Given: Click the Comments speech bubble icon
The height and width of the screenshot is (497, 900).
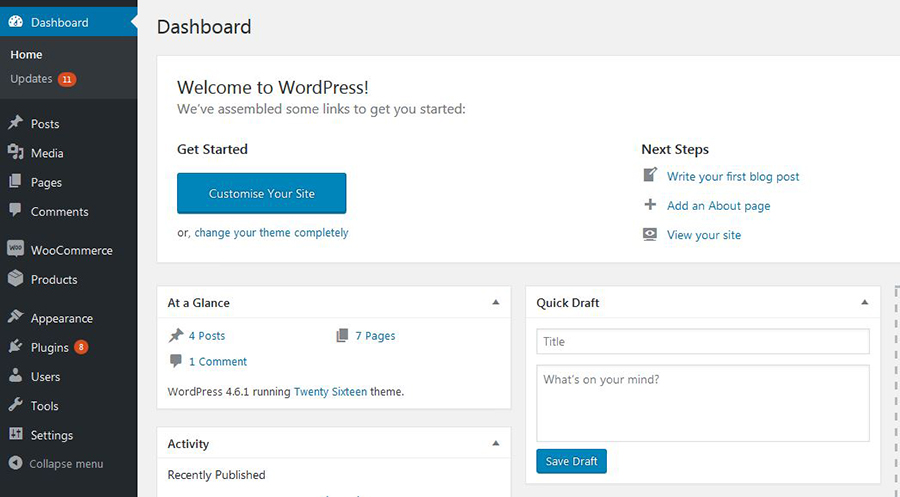Looking at the screenshot, I should coord(15,210).
